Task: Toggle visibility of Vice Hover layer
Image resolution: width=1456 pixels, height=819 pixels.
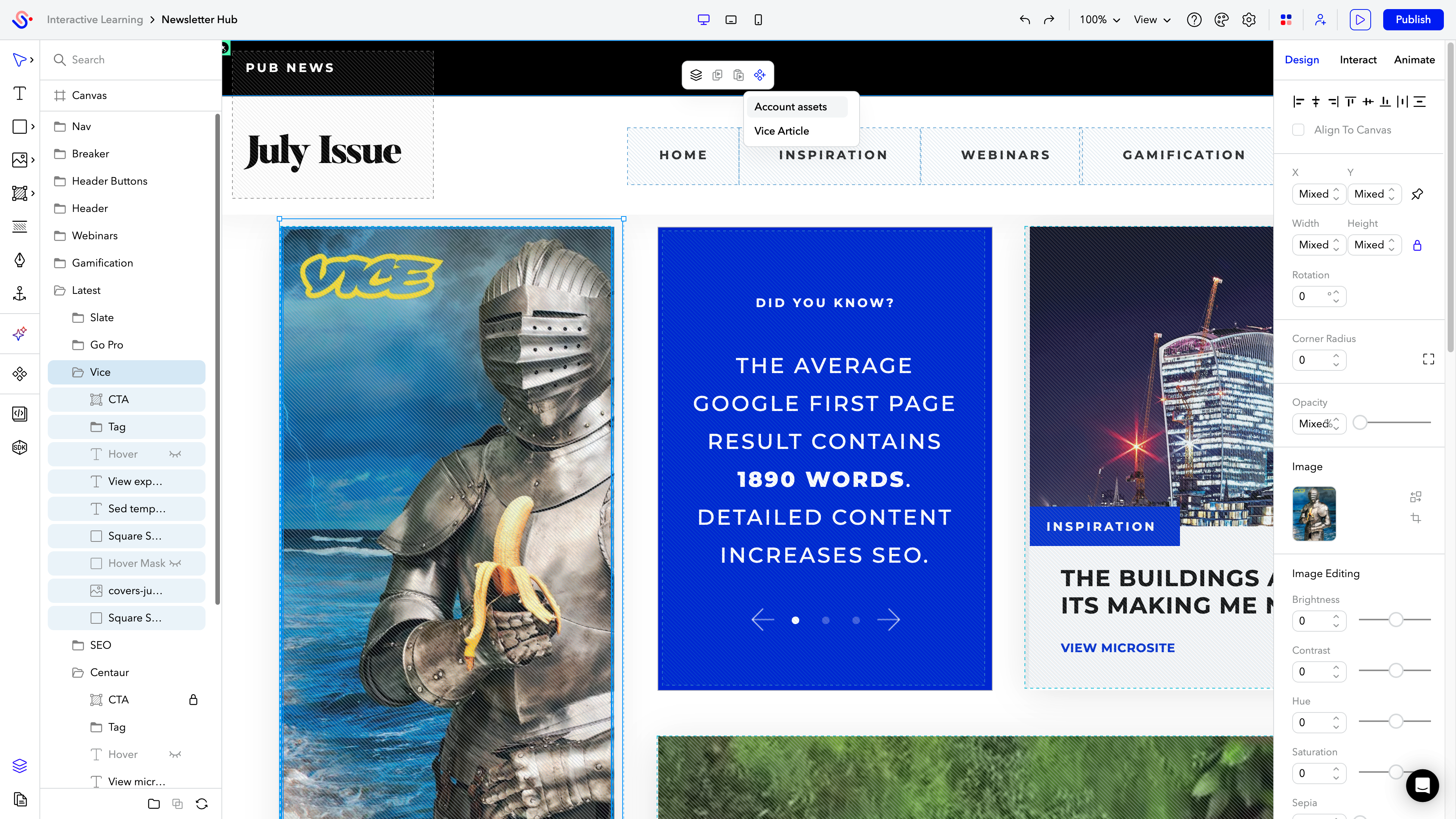Action: [175, 455]
